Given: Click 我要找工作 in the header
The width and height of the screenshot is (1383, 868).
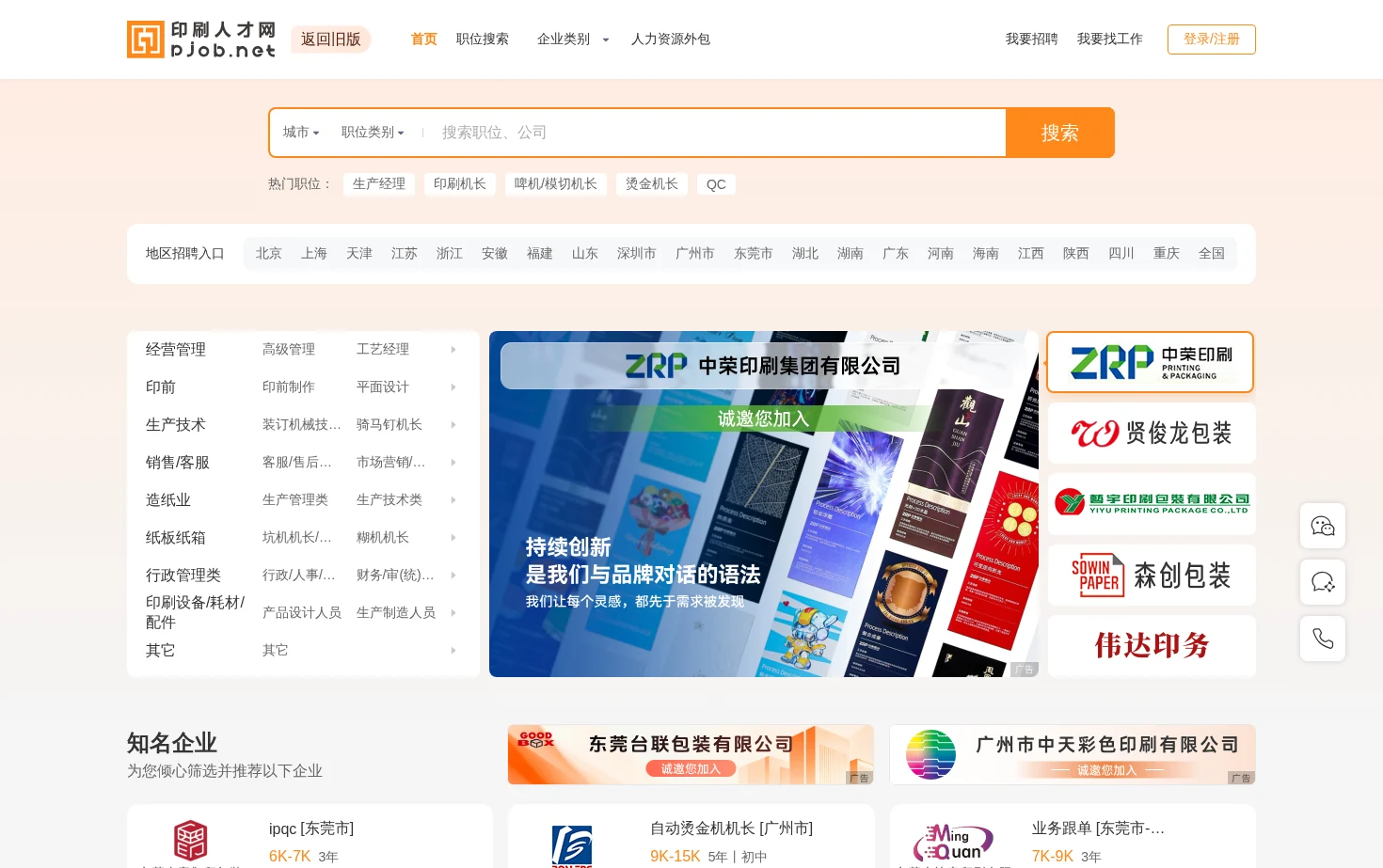Looking at the screenshot, I should pyautogui.click(x=1110, y=39).
